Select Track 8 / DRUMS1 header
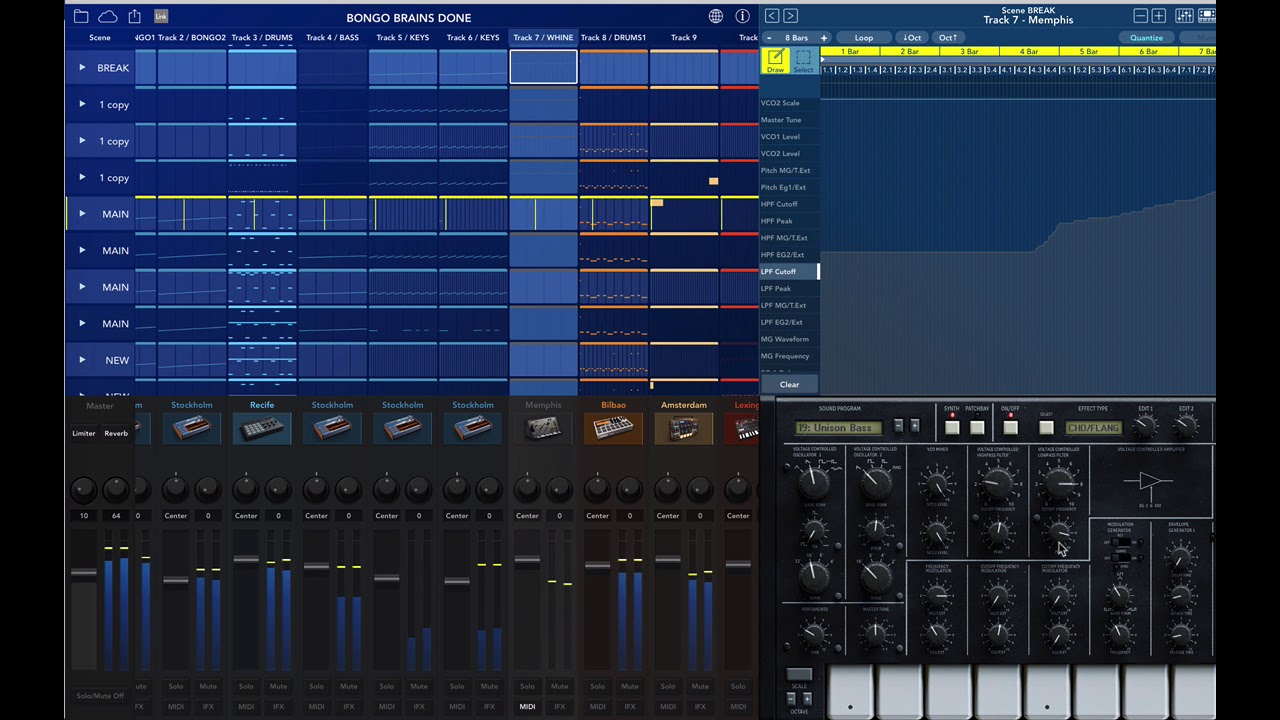The width and height of the screenshot is (1280, 720). [613, 38]
